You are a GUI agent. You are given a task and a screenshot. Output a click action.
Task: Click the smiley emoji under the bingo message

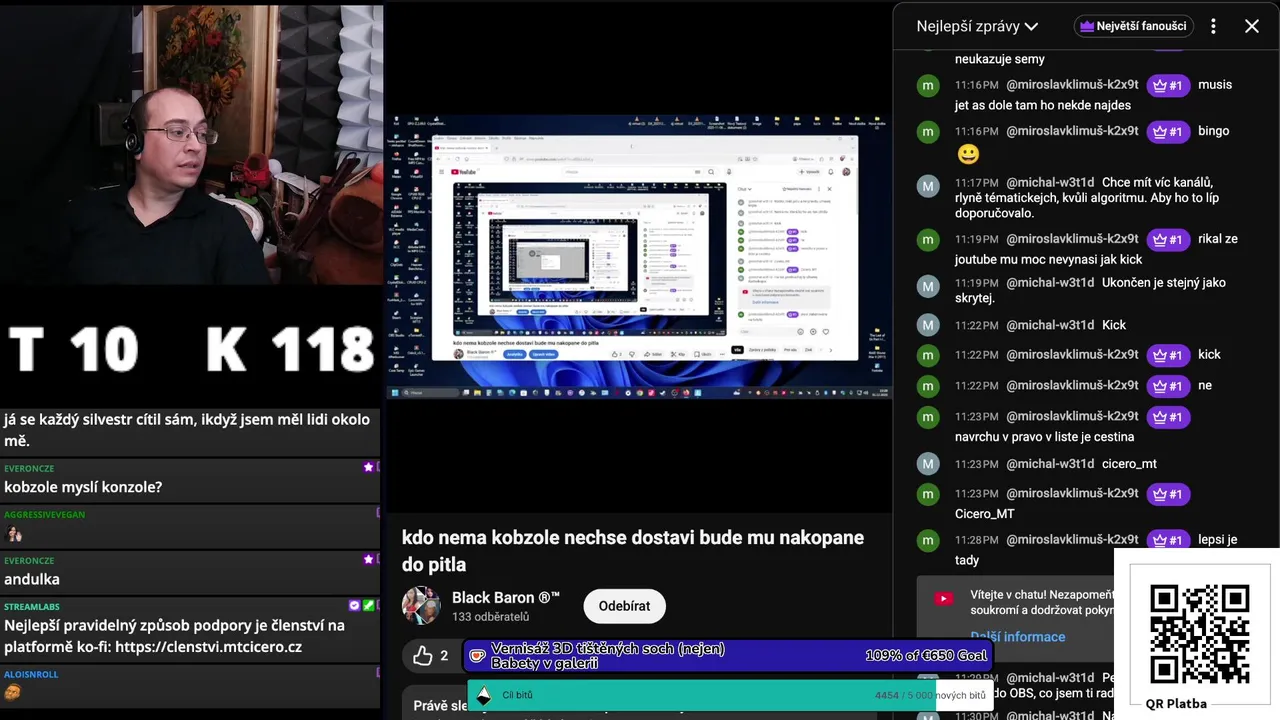968,154
